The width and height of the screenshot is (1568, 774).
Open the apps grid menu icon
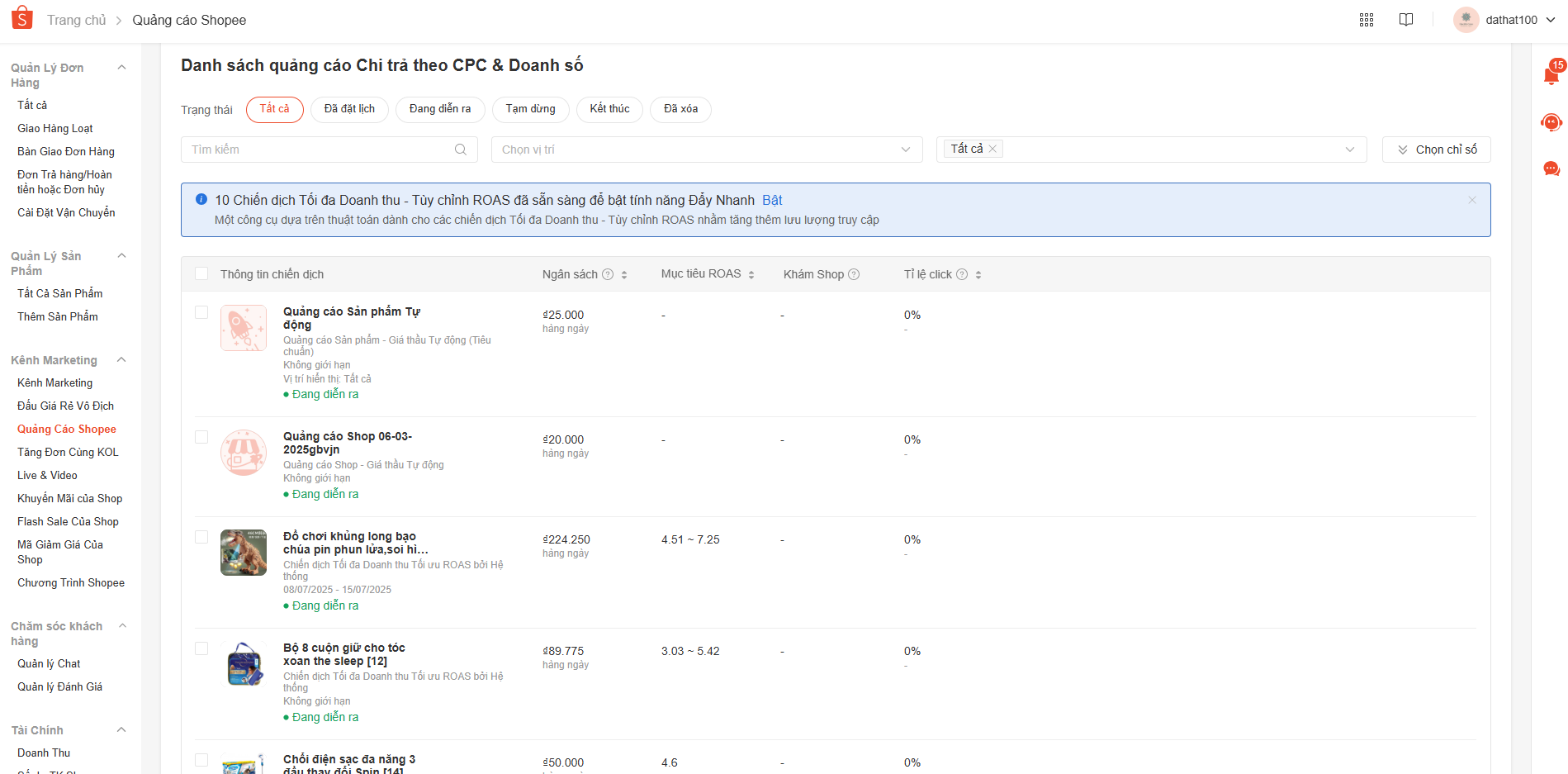pyautogui.click(x=1366, y=20)
